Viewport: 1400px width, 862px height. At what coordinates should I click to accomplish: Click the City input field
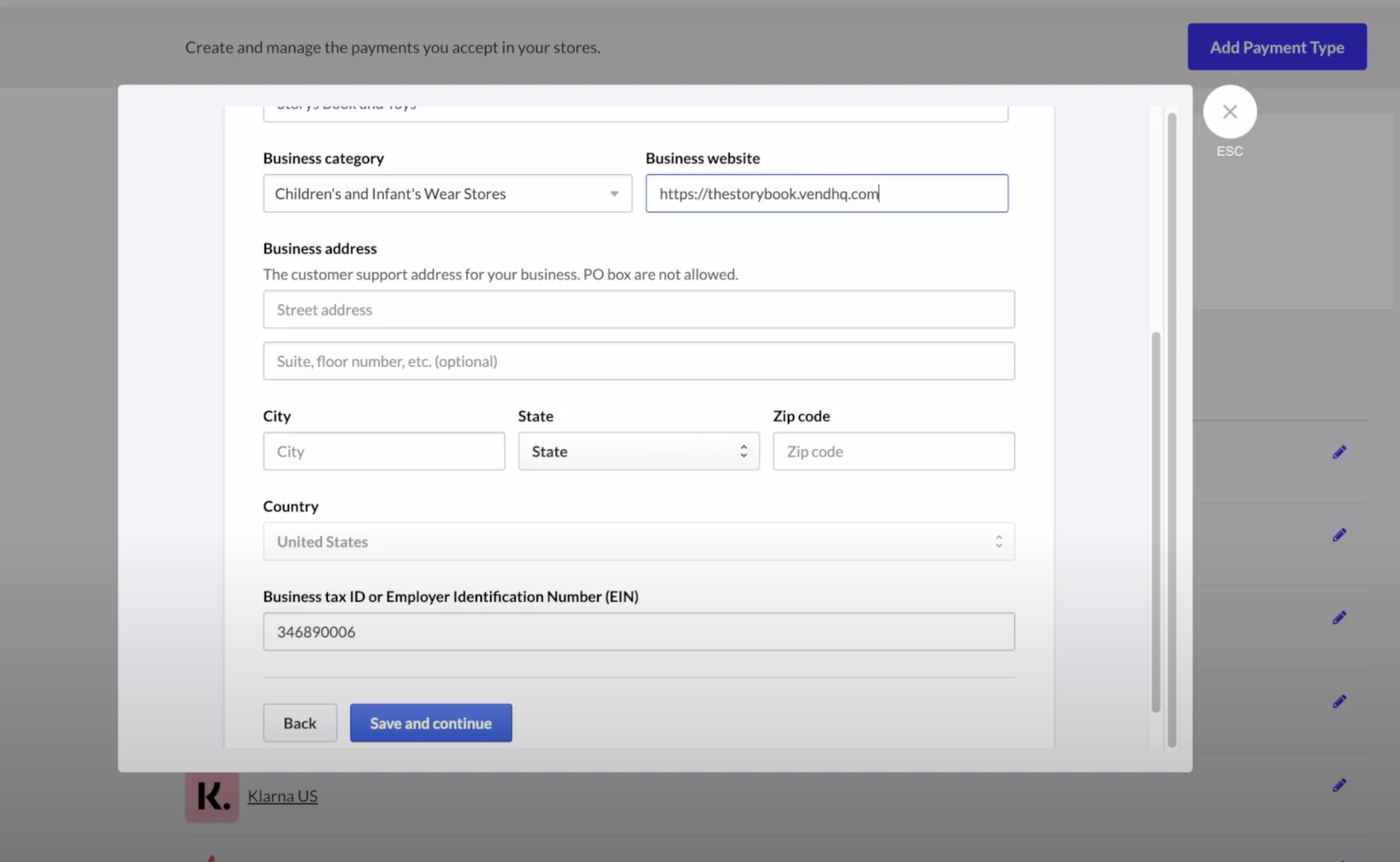(x=384, y=451)
